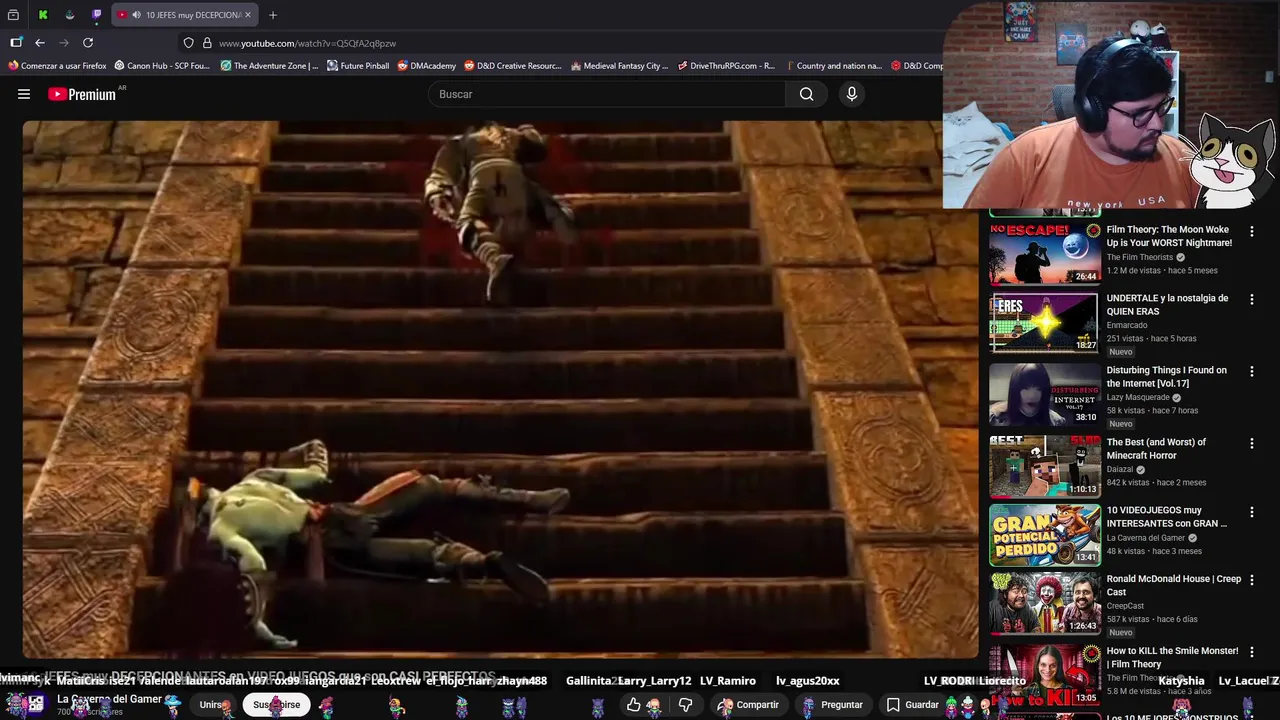Open '10 VIDEOJUEGOS muy INTERESANTES' thumbnail
The image size is (1280, 720).
coord(1044,535)
